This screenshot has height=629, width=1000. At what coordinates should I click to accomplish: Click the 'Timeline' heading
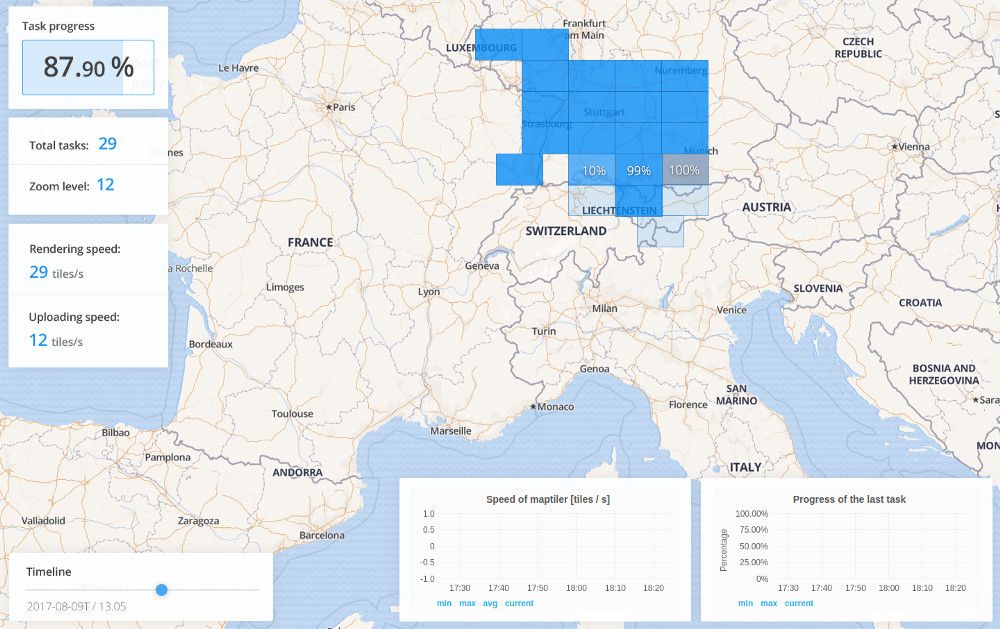click(x=48, y=572)
